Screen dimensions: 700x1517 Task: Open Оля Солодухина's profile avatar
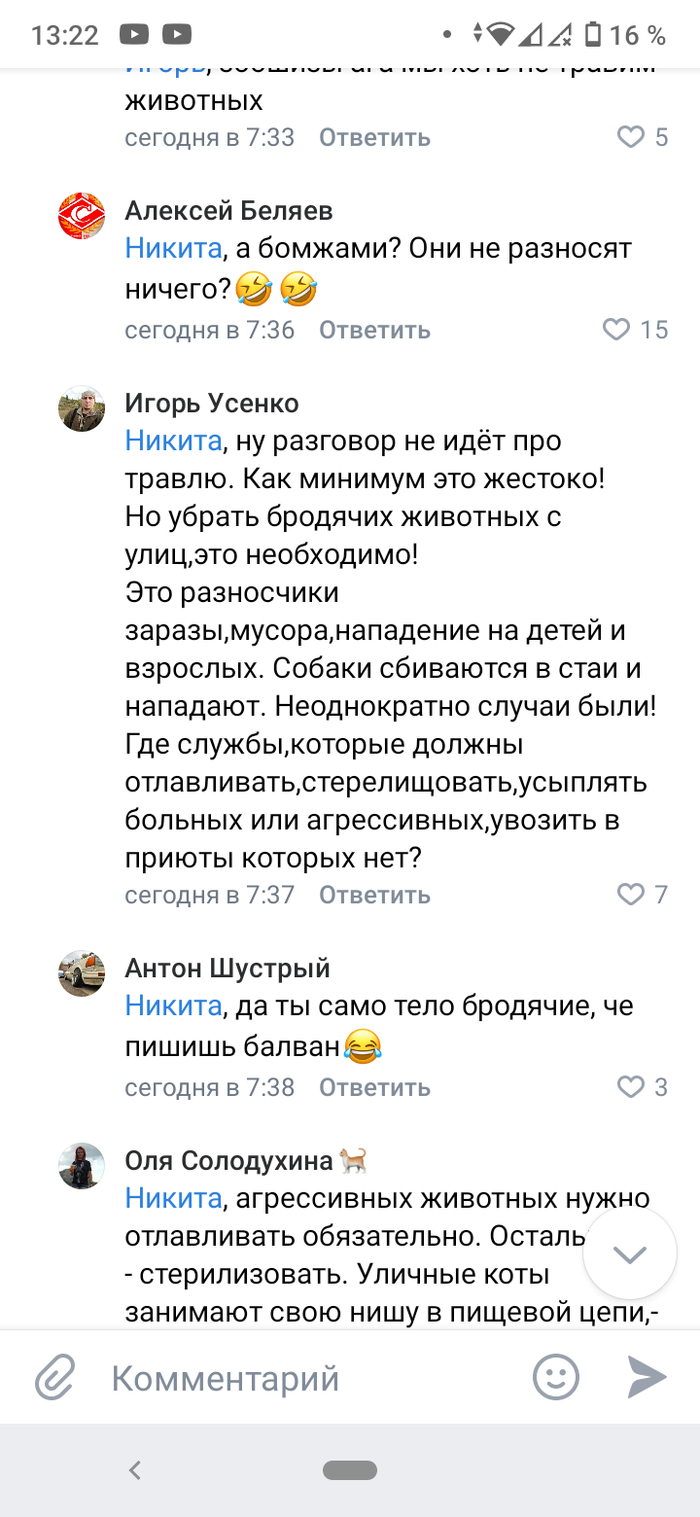82,1166
